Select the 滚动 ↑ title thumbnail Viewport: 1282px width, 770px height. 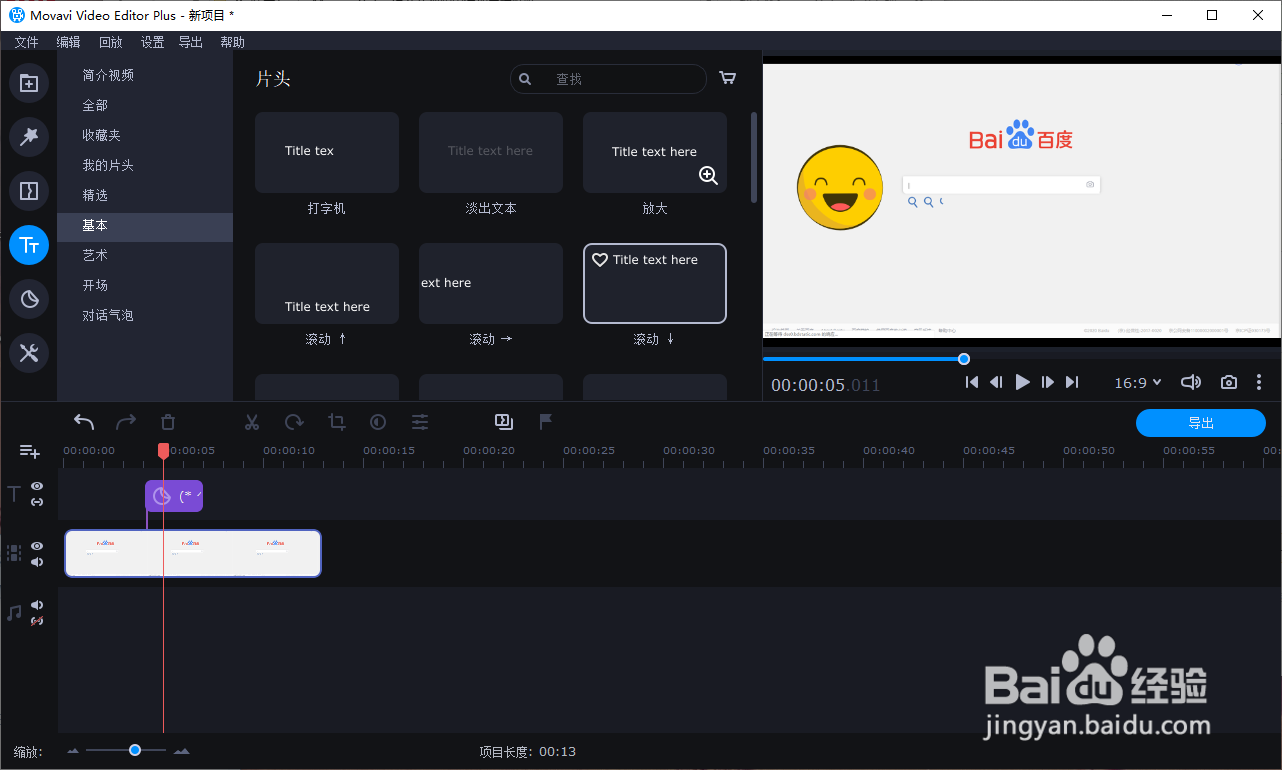click(327, 283)
